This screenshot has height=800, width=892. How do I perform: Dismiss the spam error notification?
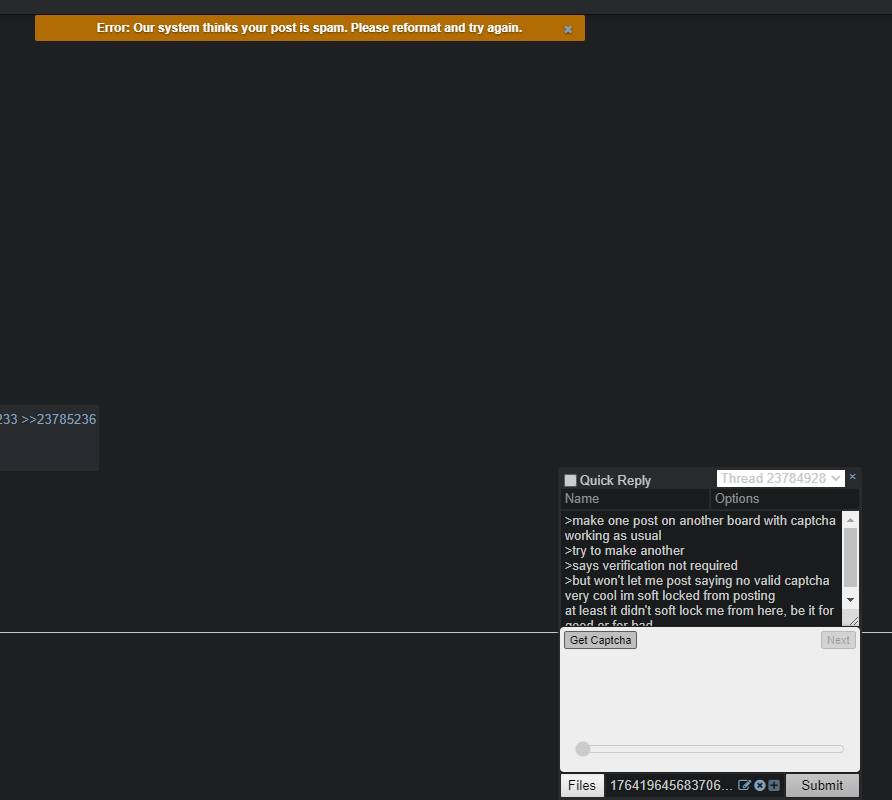click(568, 30)
